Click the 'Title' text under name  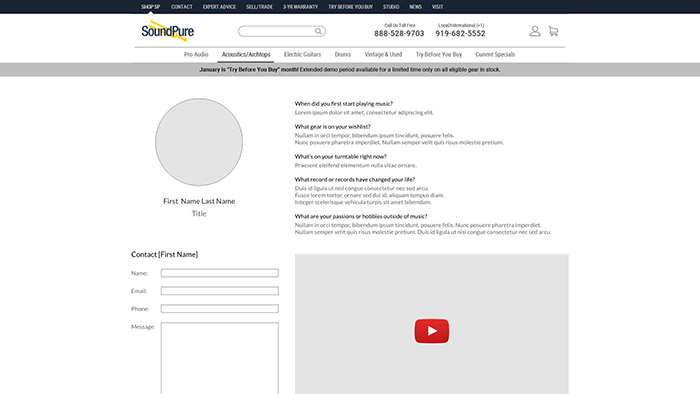tap(199, 214)
